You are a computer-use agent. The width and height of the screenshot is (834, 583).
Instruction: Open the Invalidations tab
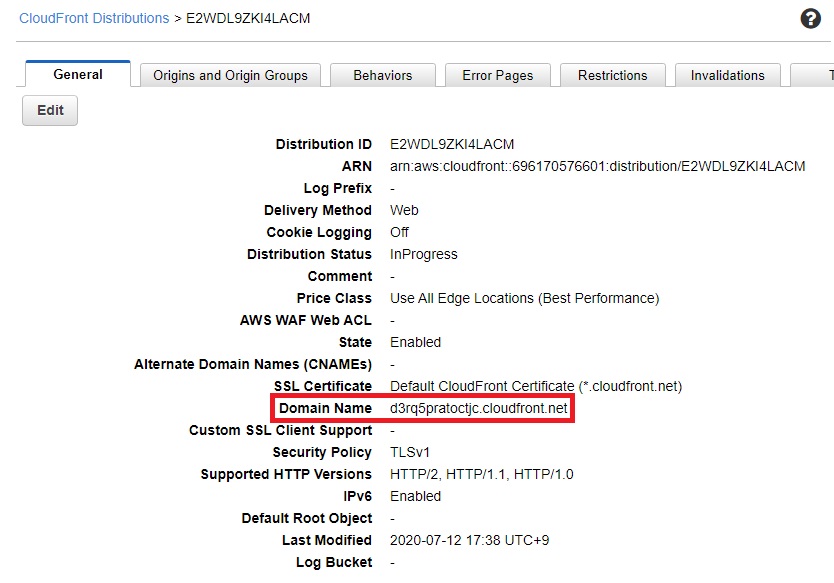[x=727, y=75]
